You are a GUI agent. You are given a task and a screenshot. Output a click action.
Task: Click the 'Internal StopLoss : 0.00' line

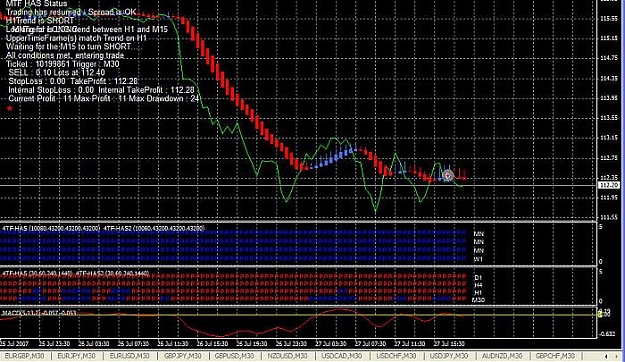pyautogui.click(x=101, y=90)
